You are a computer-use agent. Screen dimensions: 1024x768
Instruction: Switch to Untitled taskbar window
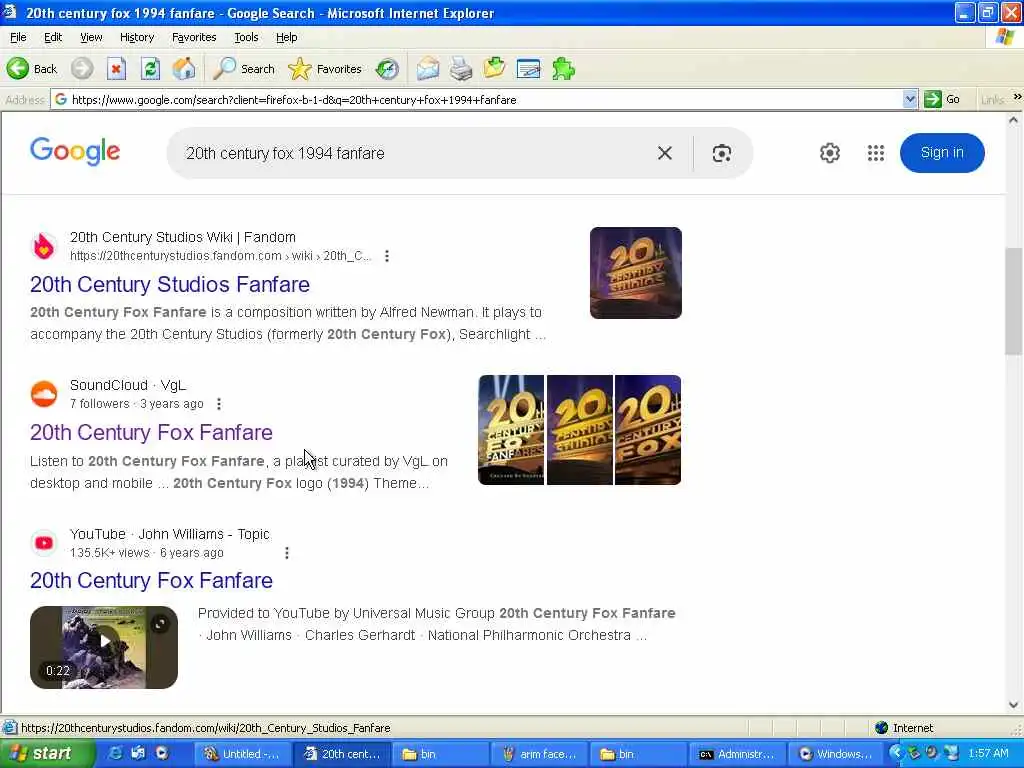(242, 754)
